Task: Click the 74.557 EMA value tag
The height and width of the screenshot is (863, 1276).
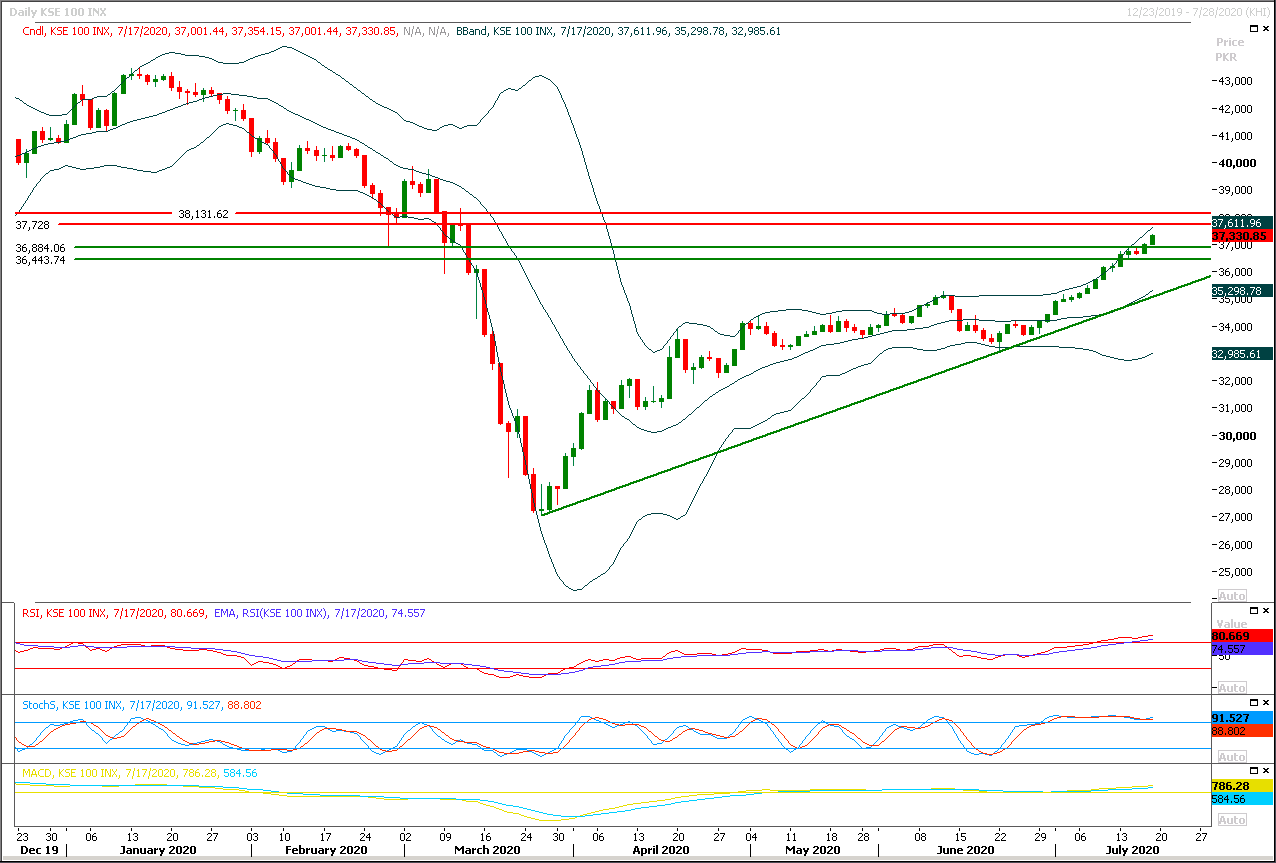Action: click(x=1242, y=649)
